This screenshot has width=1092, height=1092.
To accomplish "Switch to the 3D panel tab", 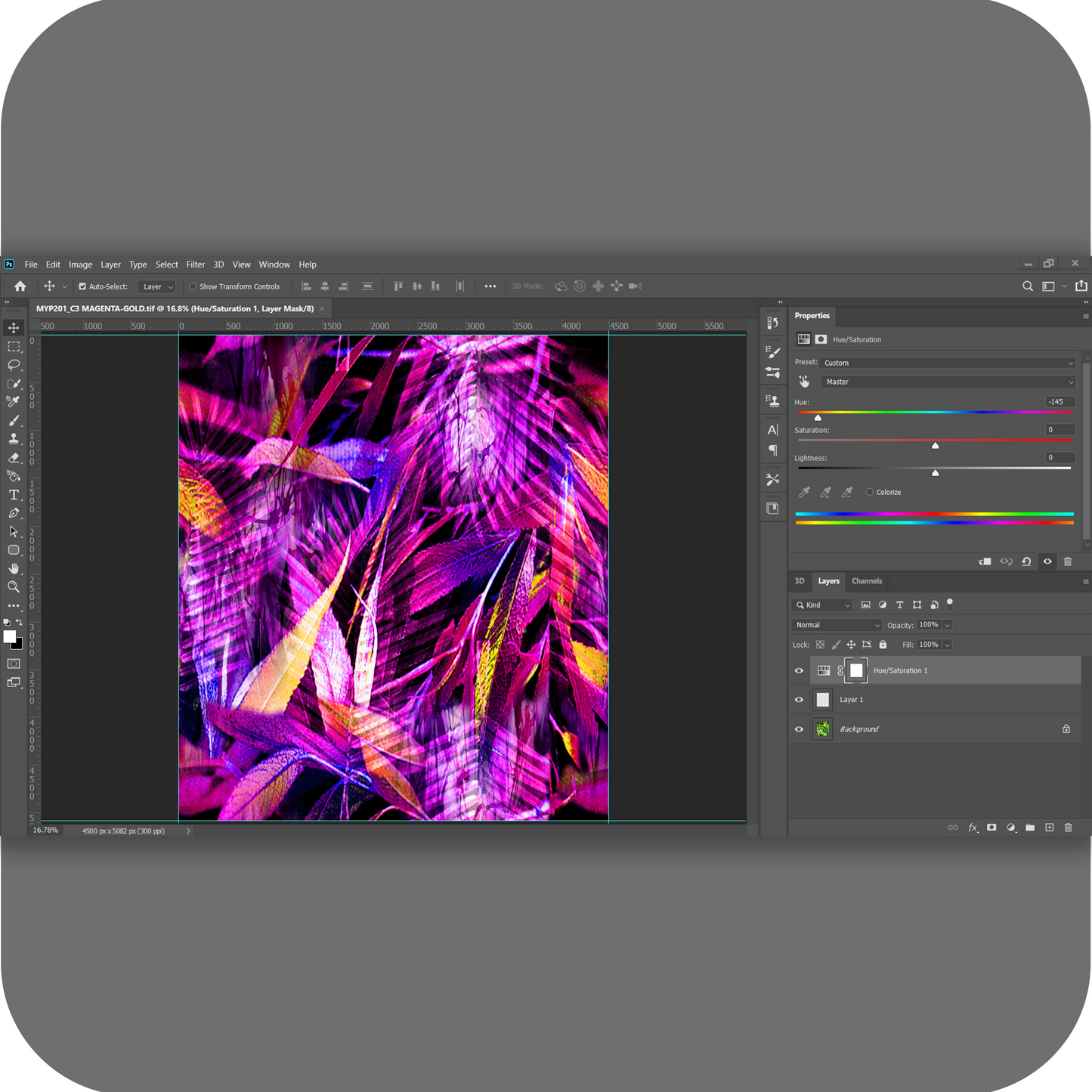I will [800, 581].
